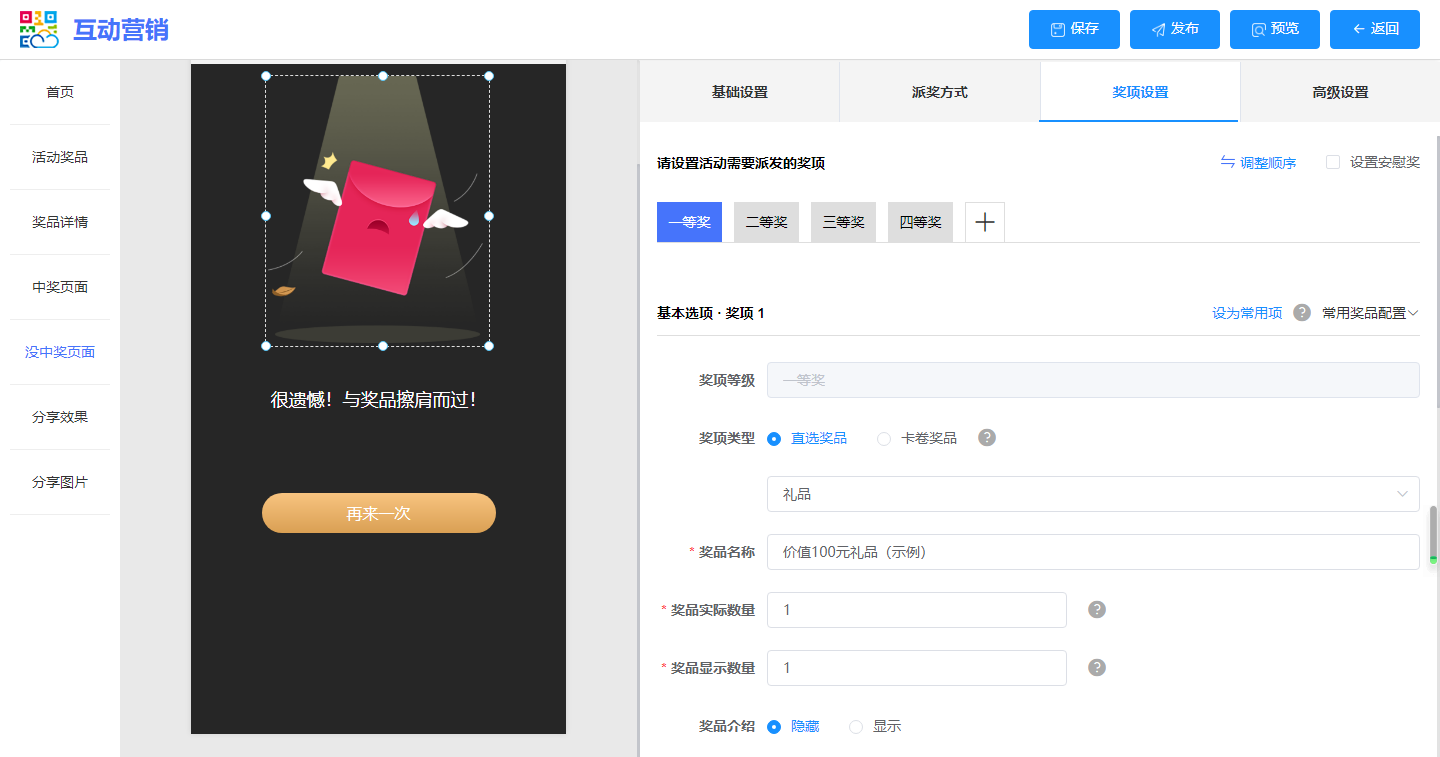Select the 一等奖 prize tab

[x=689, y=222]
